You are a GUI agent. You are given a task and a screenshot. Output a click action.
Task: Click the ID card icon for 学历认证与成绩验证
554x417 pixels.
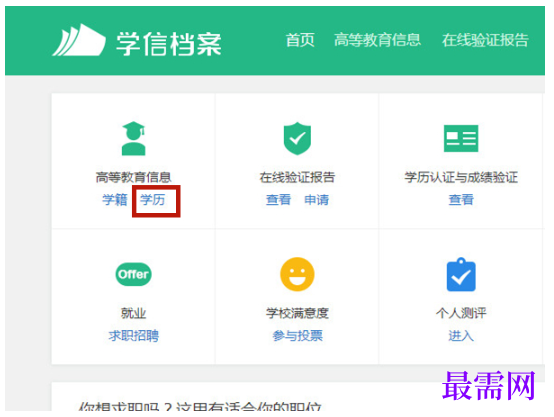tap(461, 138)
